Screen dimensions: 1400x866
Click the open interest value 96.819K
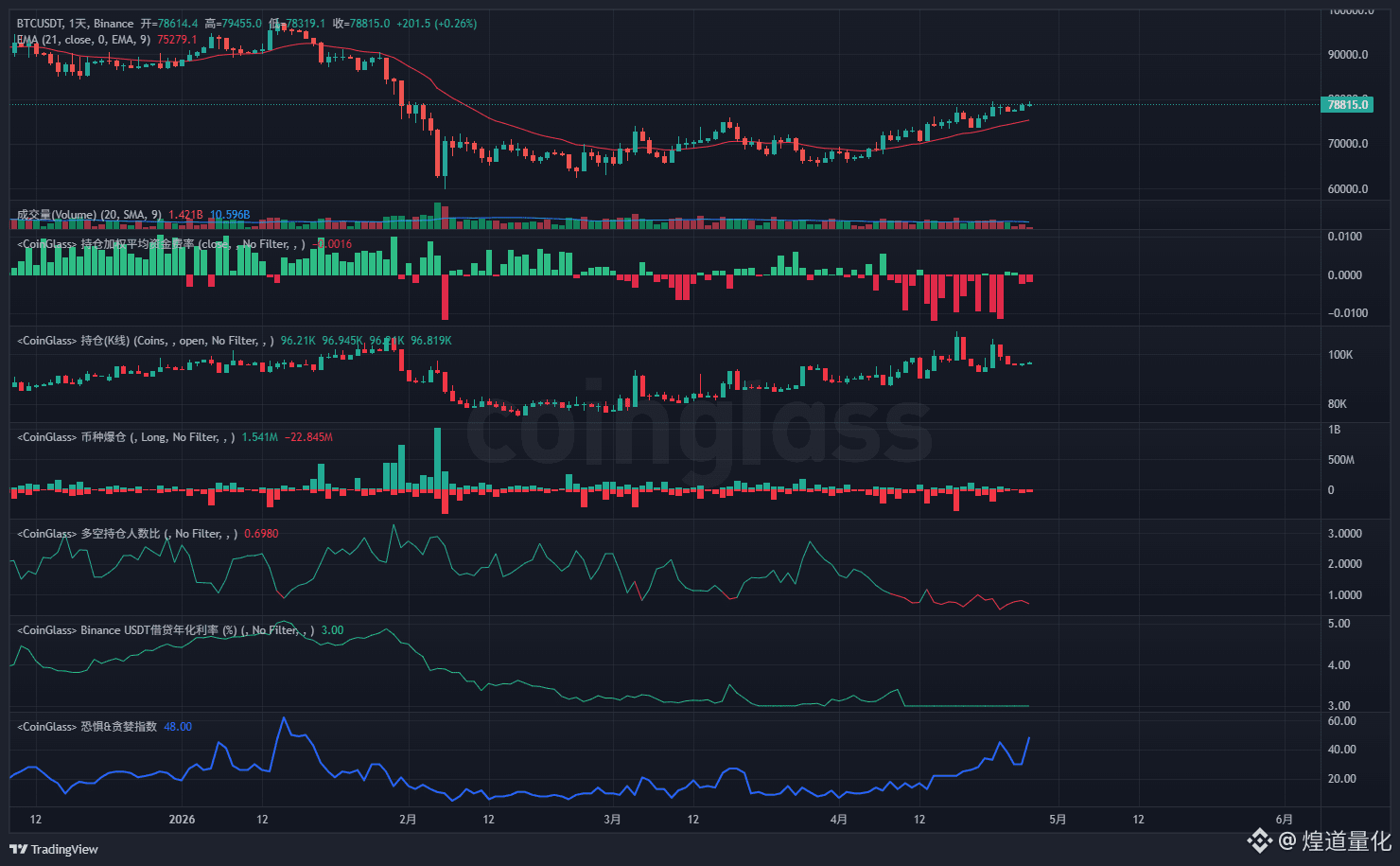(431, 341)
